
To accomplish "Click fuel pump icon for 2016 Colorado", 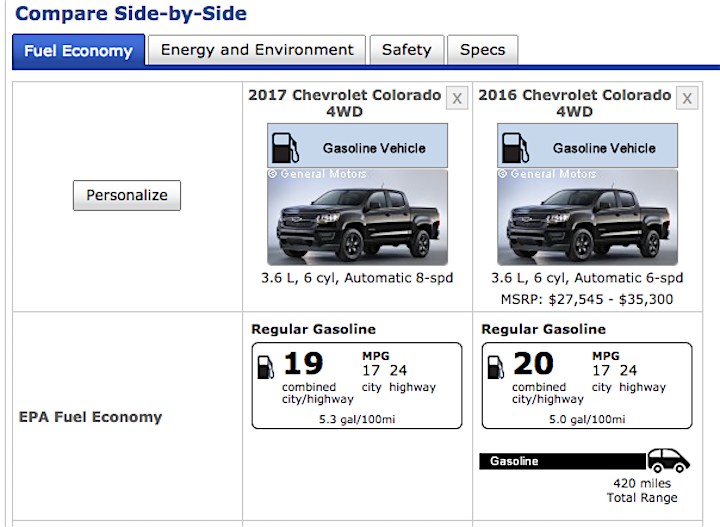I will (x=515, y=148).
